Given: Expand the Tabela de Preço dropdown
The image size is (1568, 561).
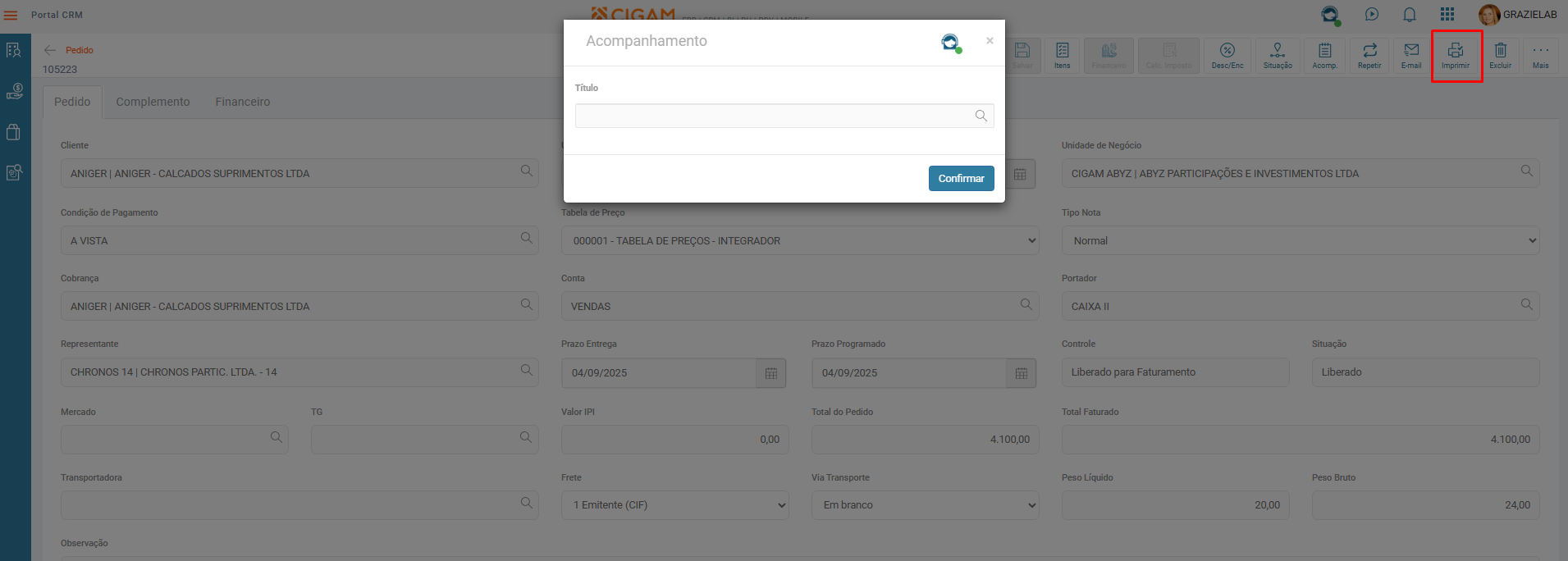Looking at the screenshot, I should click(800, 241).
